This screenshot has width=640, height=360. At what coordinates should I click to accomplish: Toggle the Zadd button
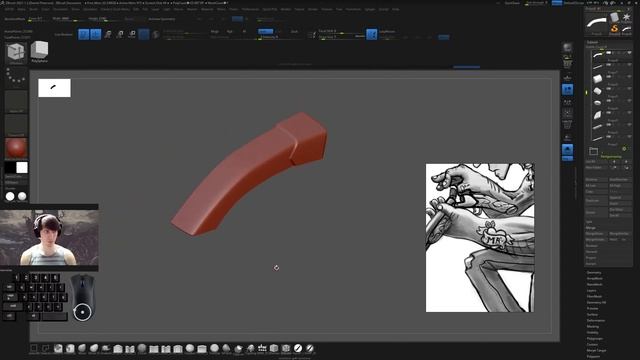coord(265,31)
